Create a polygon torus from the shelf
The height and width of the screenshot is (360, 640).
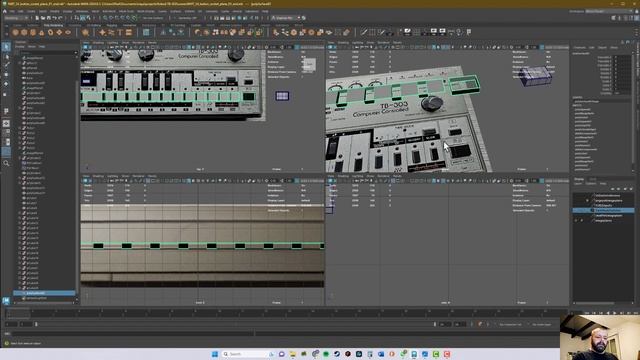(51, 32)
